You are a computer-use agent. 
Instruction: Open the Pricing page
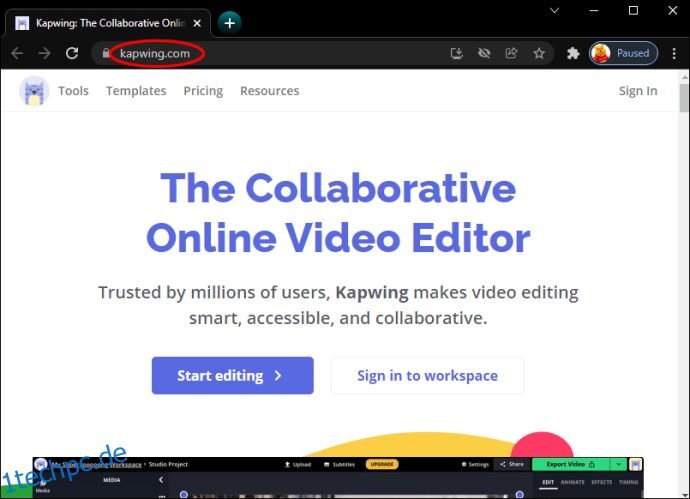[x=203, y=91]
